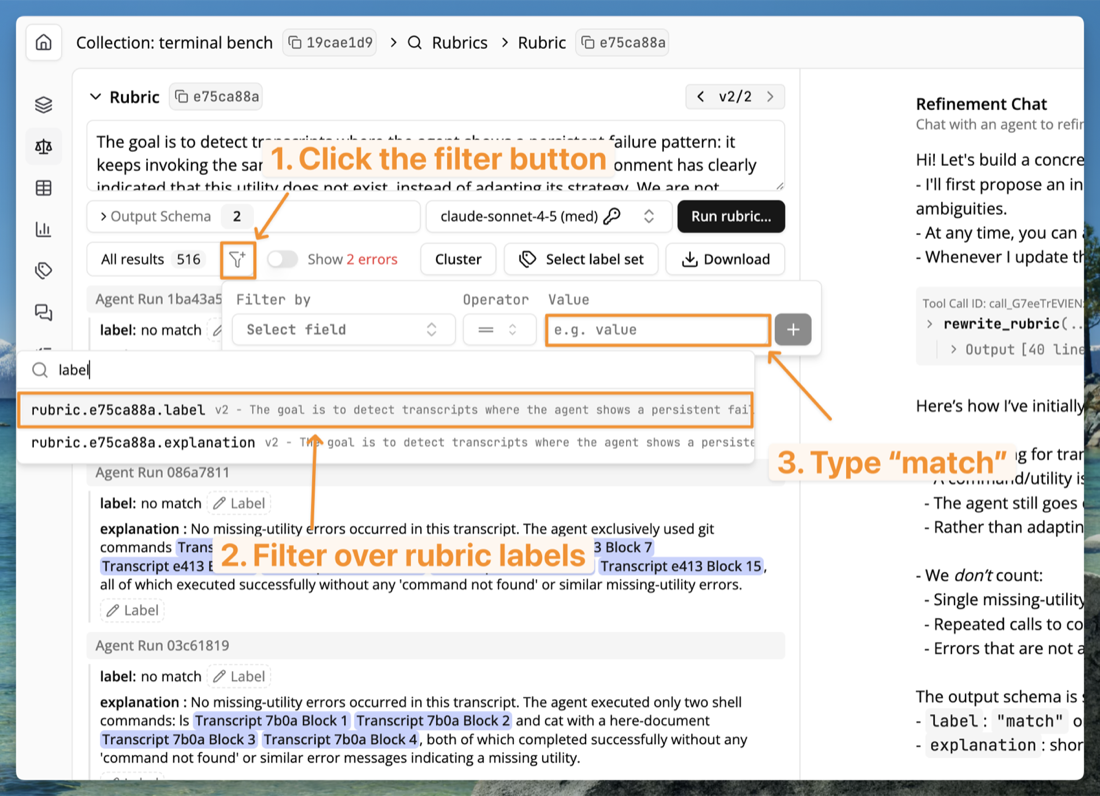Collapse the Rubric section chevron

95,97
